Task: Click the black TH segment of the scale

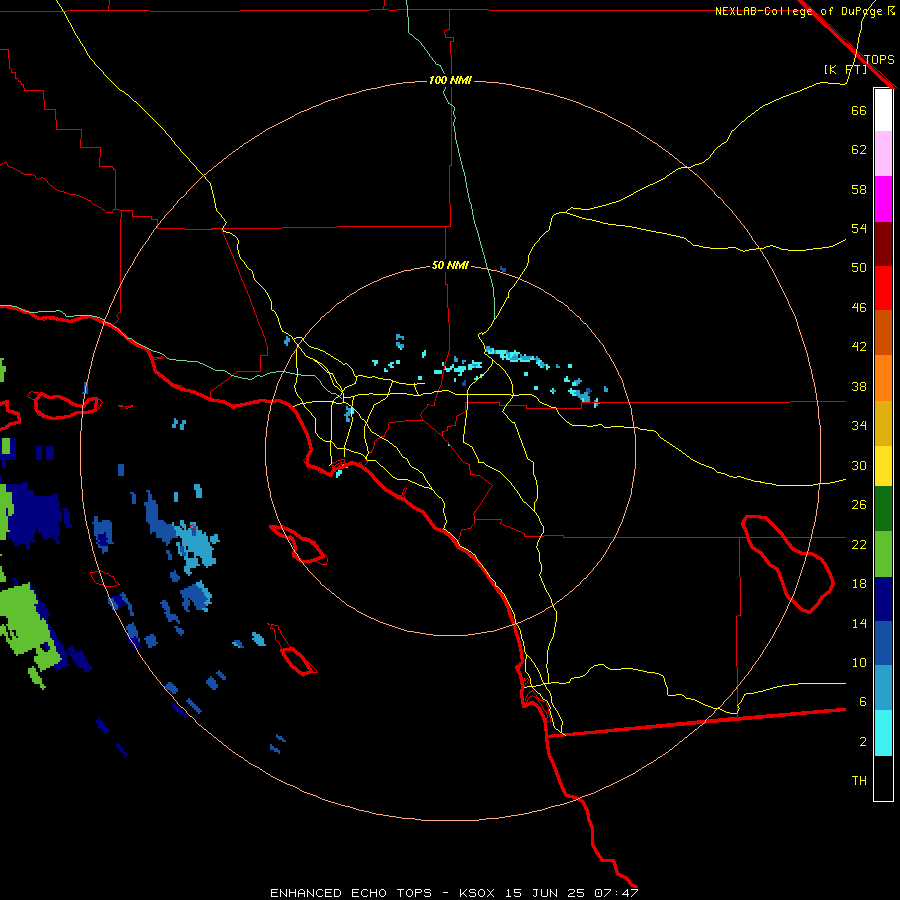Action: (883, 778)
